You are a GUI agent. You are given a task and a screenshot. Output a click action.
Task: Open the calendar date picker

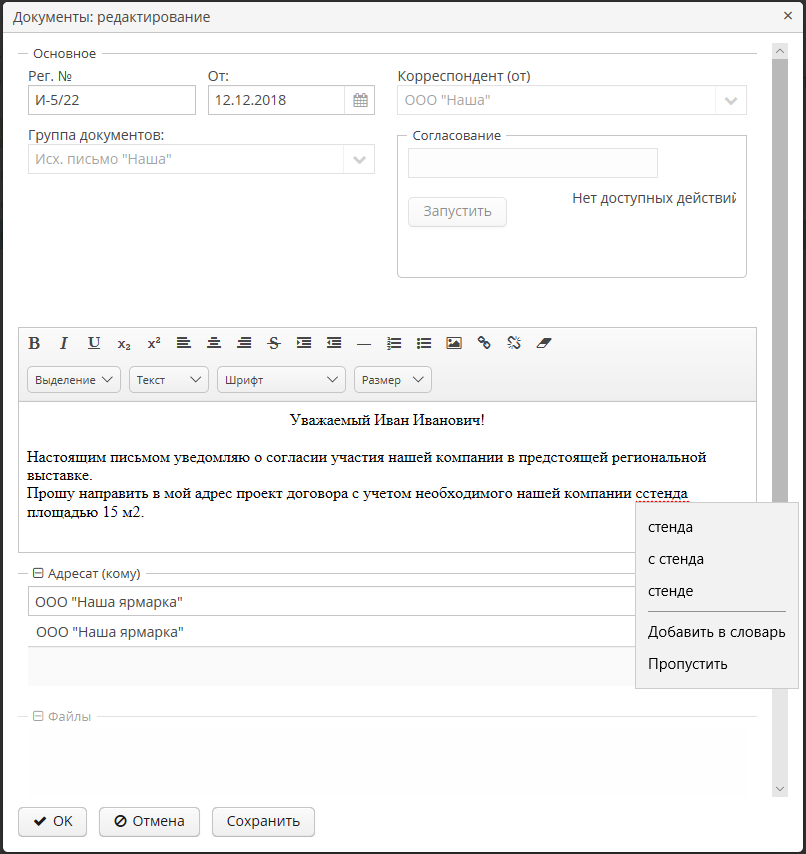click(360, 100)
